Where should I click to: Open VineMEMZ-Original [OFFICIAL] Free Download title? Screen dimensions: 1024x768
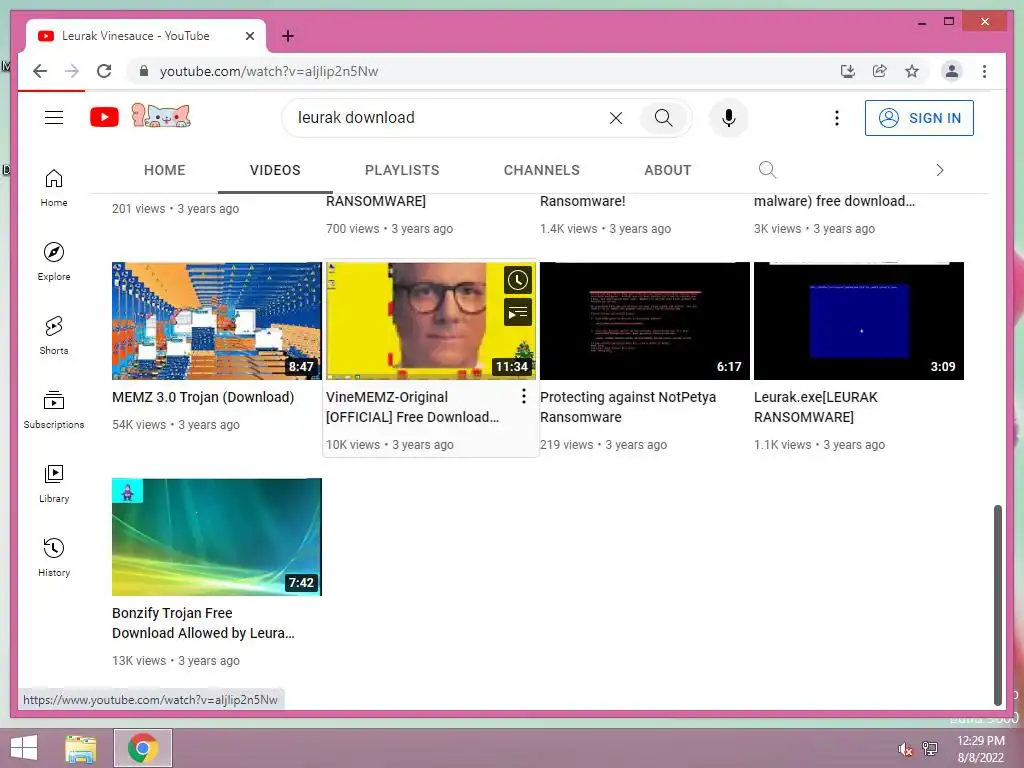click(x=412, y=407)
